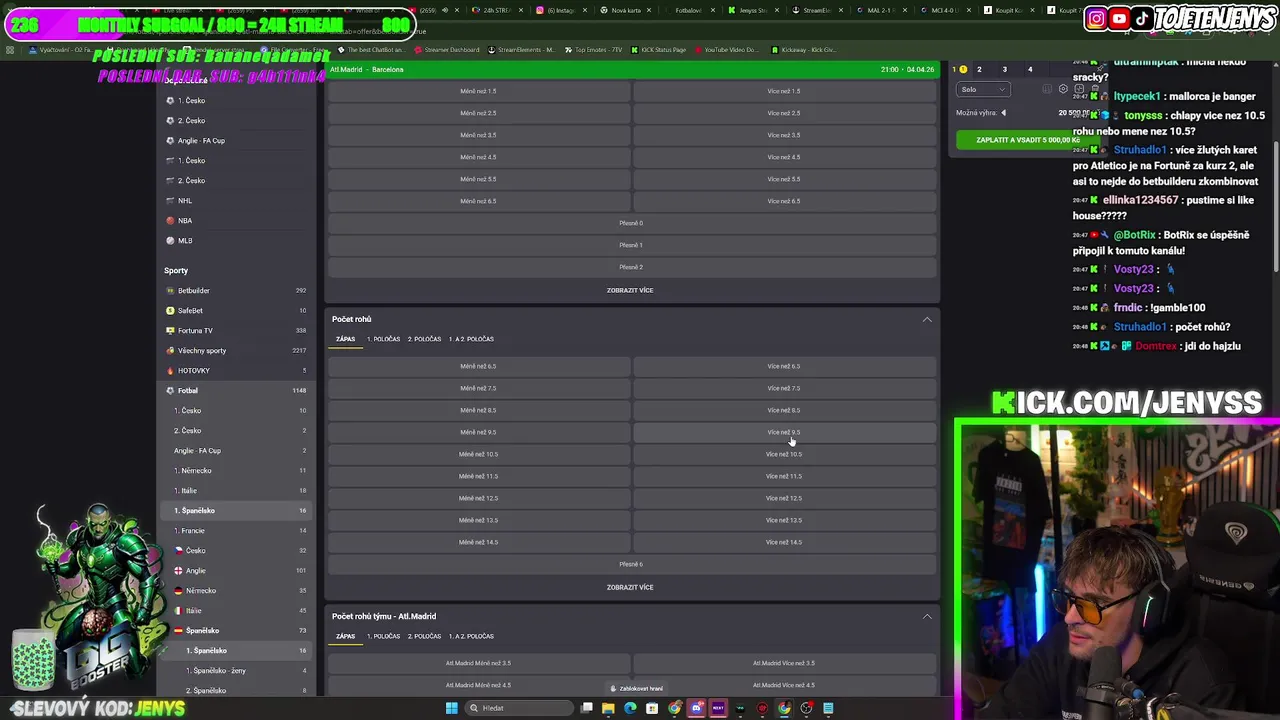
Task: Pick Více než 14.5 corners odds
Action: [784, 542]
